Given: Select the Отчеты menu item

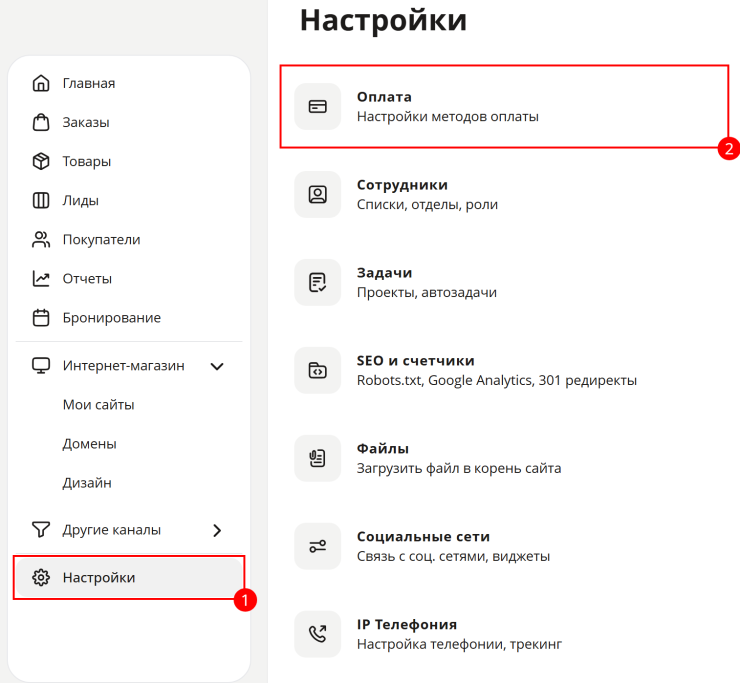Looking at the screenshot, I should [x=87, y=279].
